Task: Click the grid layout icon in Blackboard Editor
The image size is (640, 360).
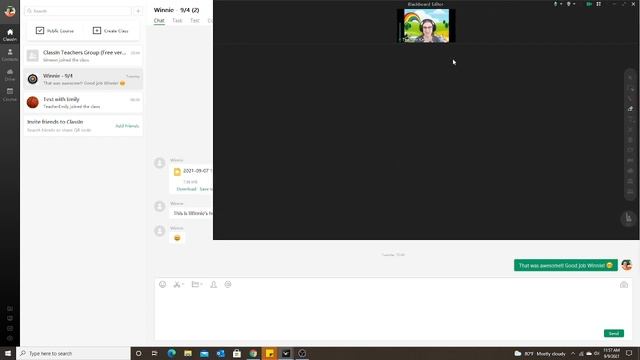Action: pos(598,4)
